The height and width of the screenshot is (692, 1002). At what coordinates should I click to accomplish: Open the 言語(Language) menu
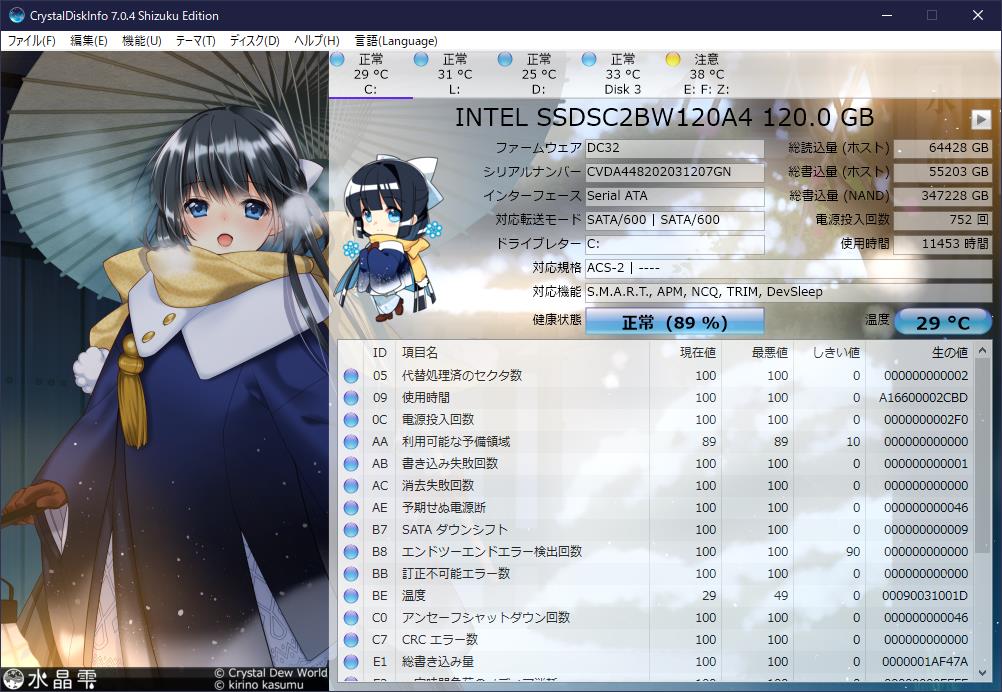pos(396,41)
